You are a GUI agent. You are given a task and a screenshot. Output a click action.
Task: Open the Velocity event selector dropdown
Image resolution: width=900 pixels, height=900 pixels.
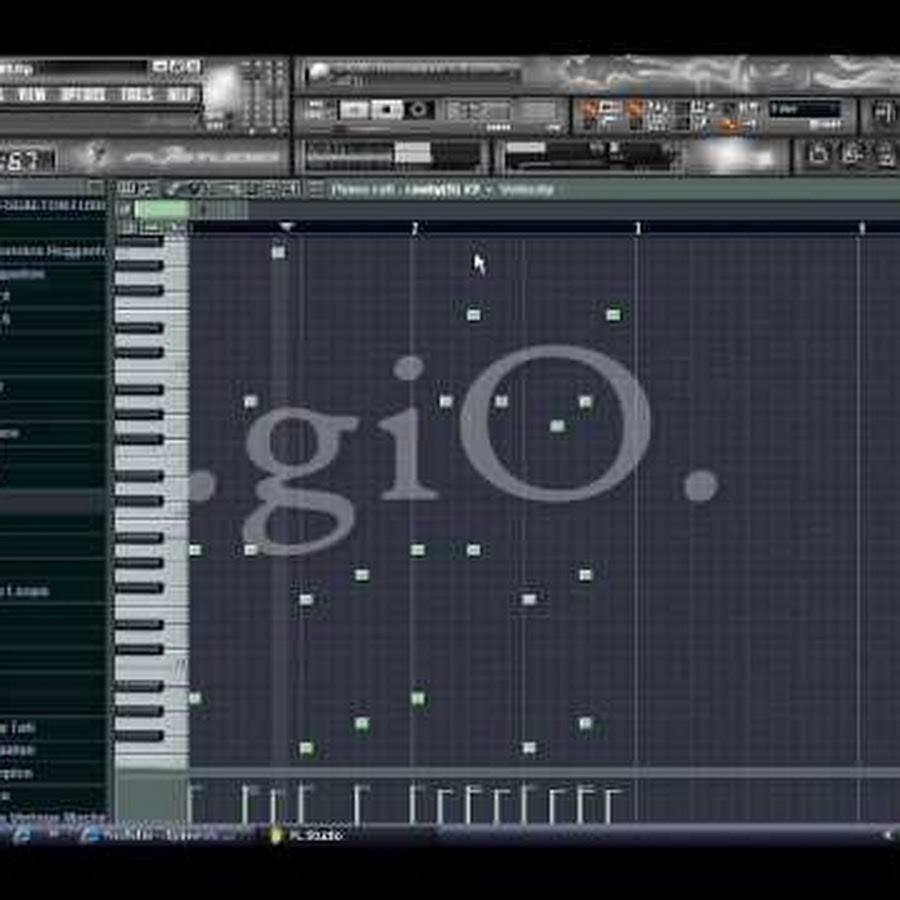(525, 189)
